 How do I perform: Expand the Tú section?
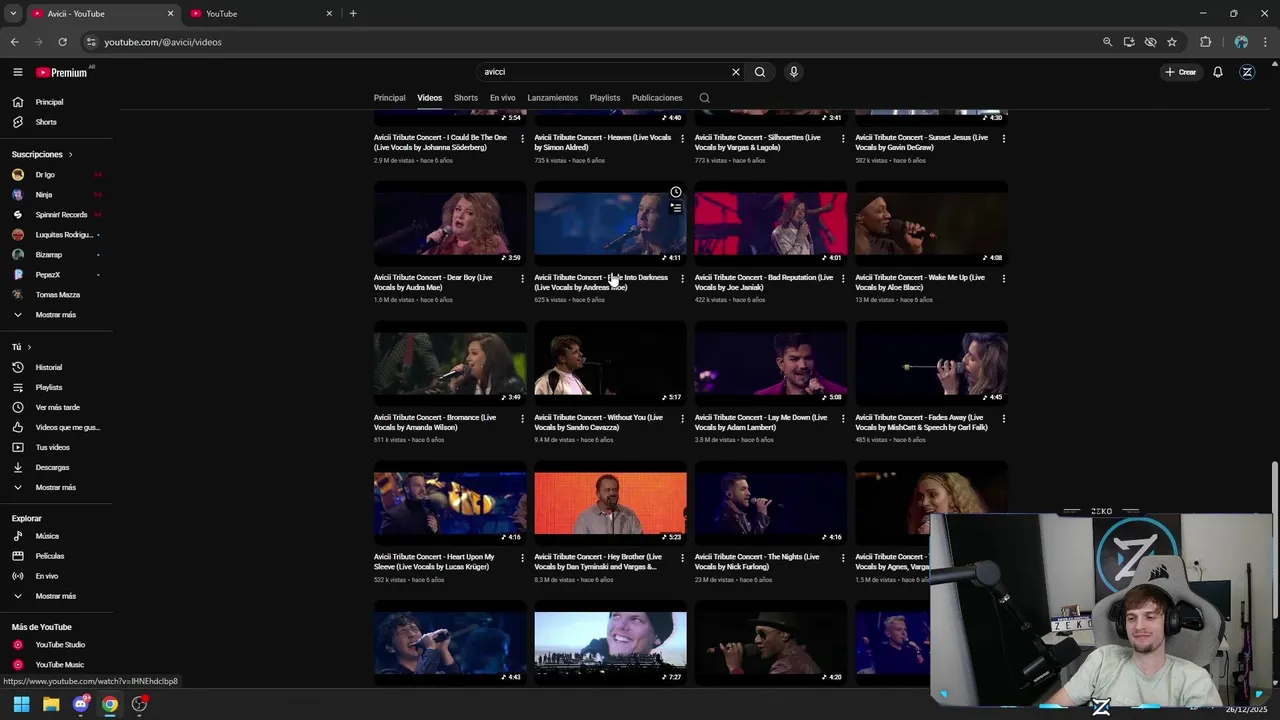[22, 347]
